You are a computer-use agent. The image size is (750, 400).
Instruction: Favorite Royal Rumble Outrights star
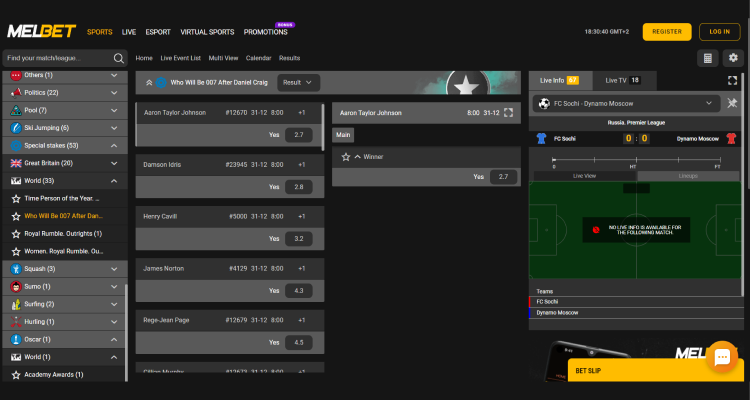tap(16, 234)
